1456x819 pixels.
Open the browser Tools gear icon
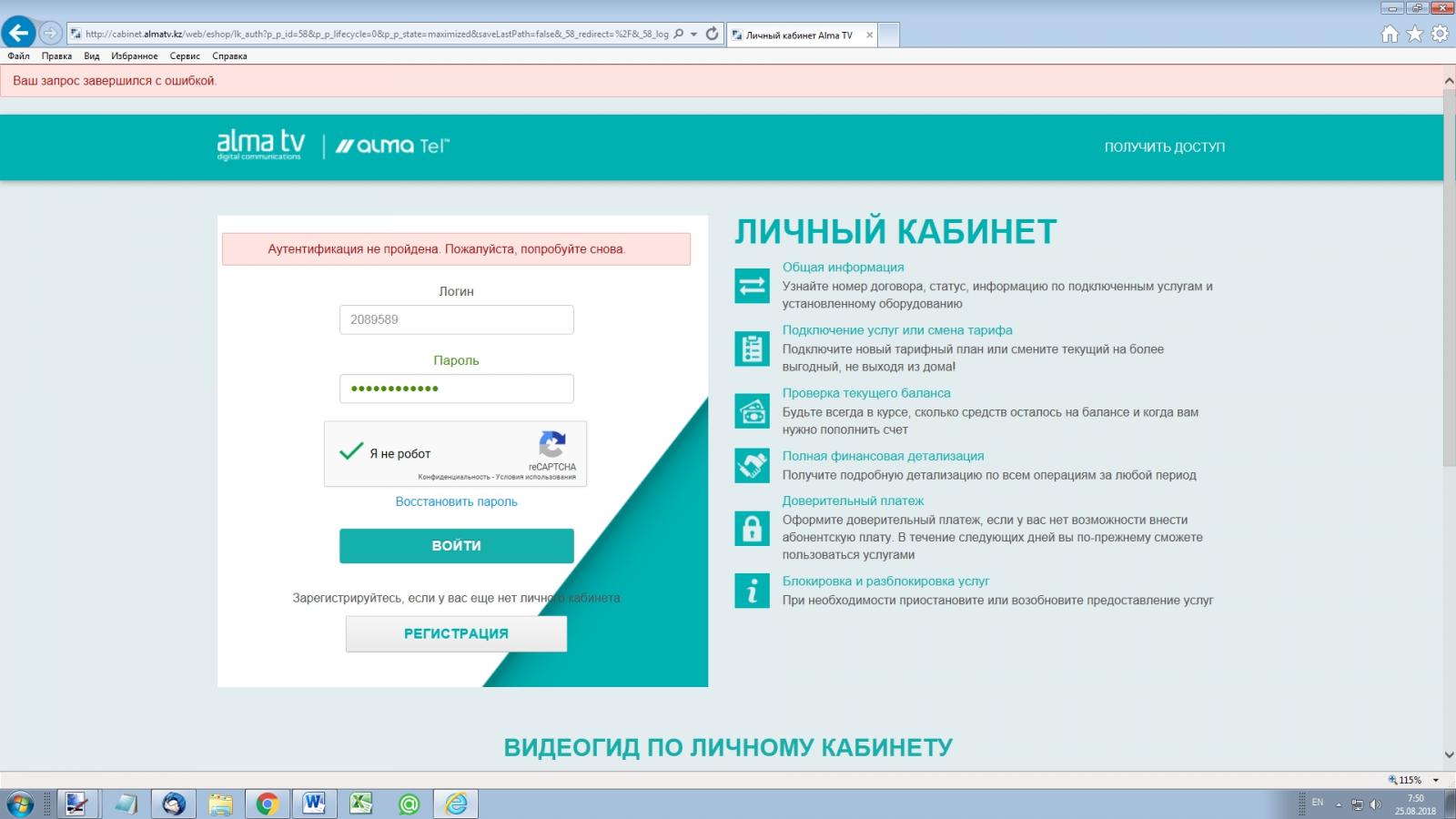point(1440,34)
